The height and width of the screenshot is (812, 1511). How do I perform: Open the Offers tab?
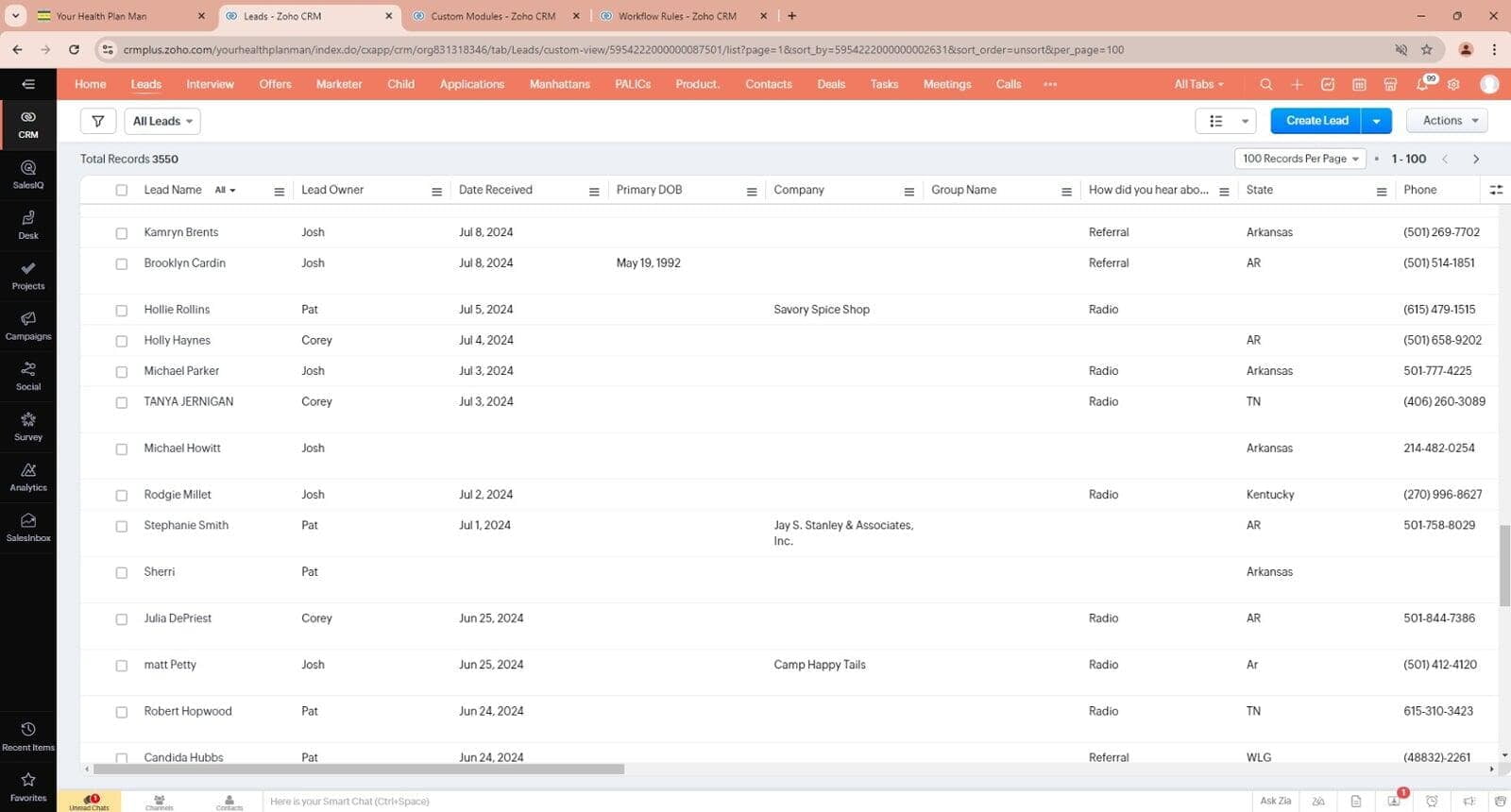pyautogui.click(x=275, y=84)
